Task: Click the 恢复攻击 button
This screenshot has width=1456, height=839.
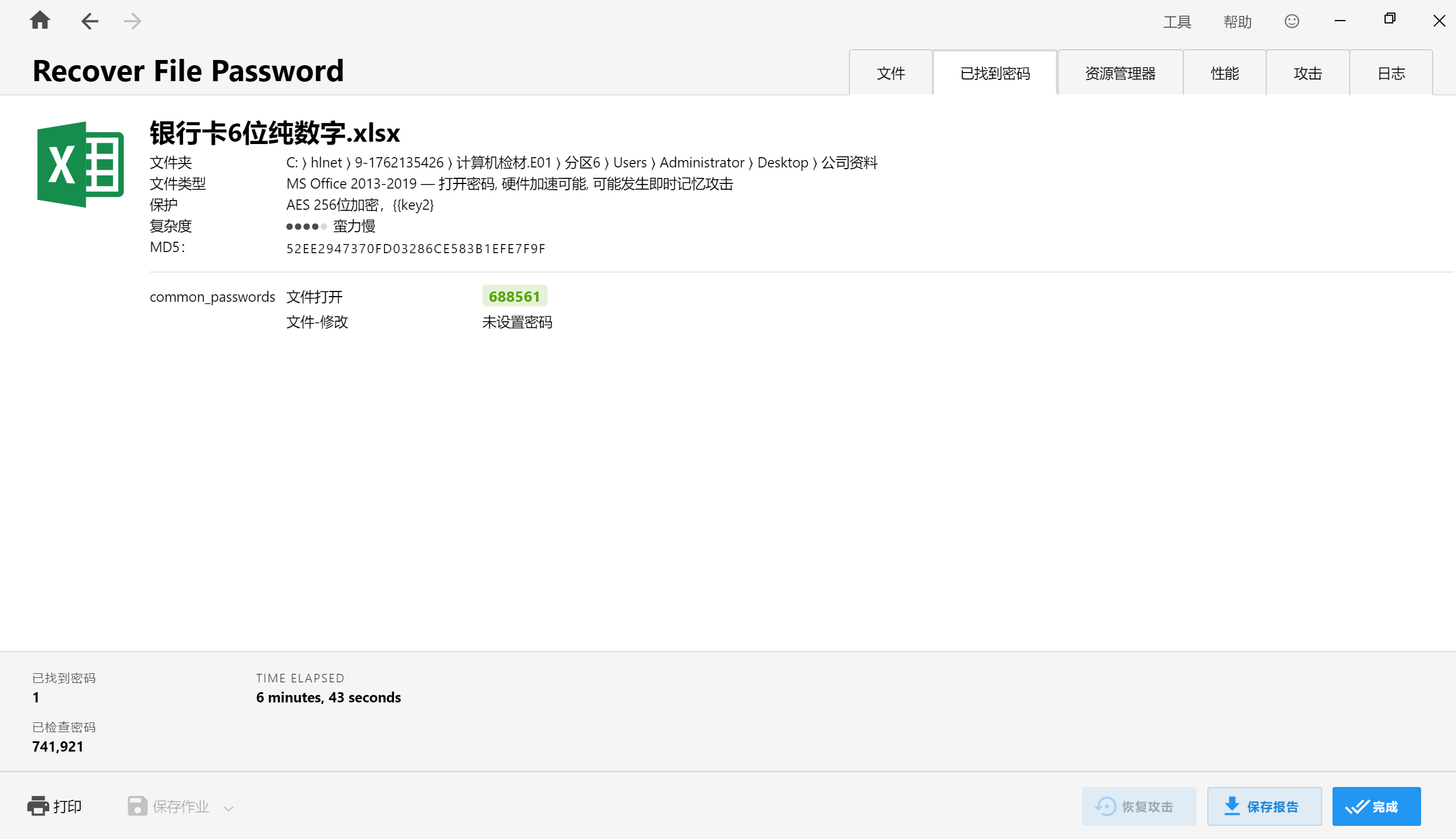Action: pos(1138,806)
